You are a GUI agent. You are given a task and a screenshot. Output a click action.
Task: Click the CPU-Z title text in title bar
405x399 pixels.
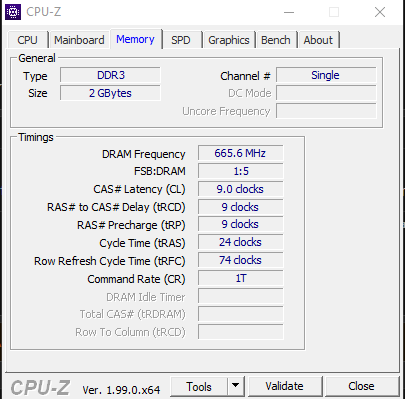(x=44, y=12)
